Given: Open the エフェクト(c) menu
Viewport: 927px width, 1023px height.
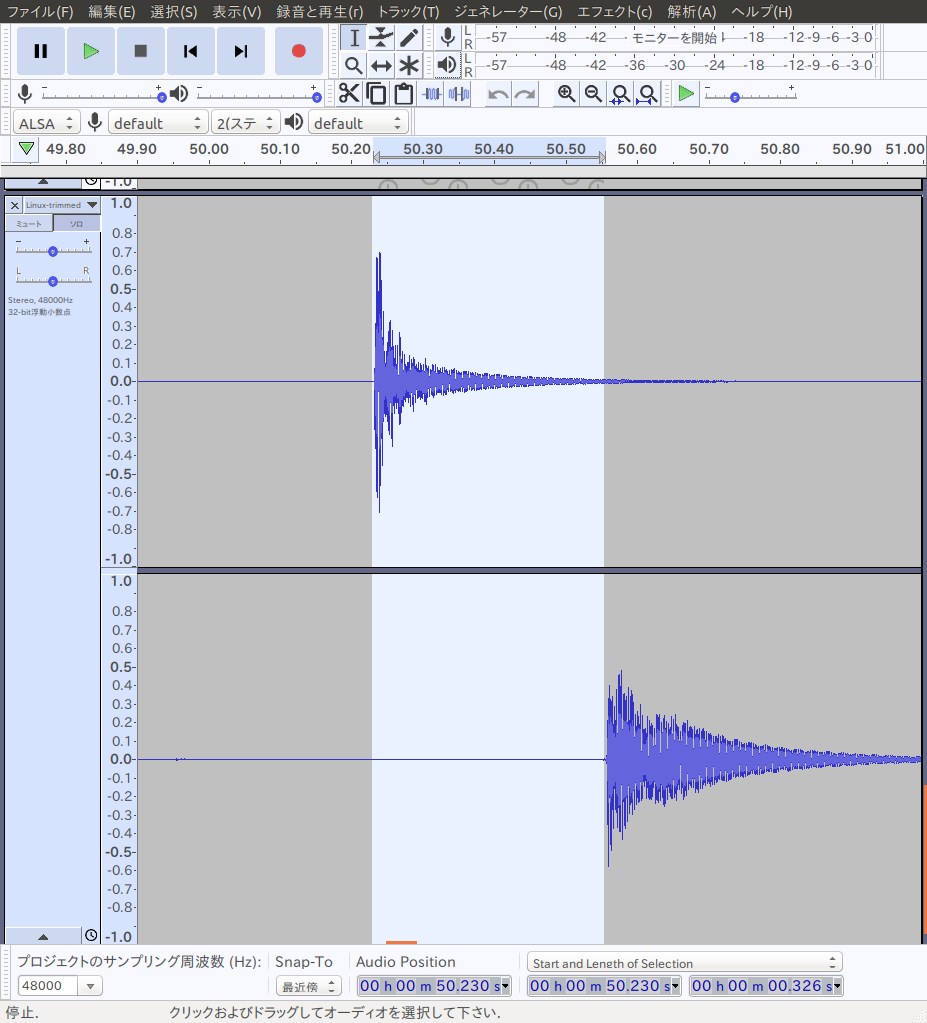Looking at the screenshot, I should 615,12.
